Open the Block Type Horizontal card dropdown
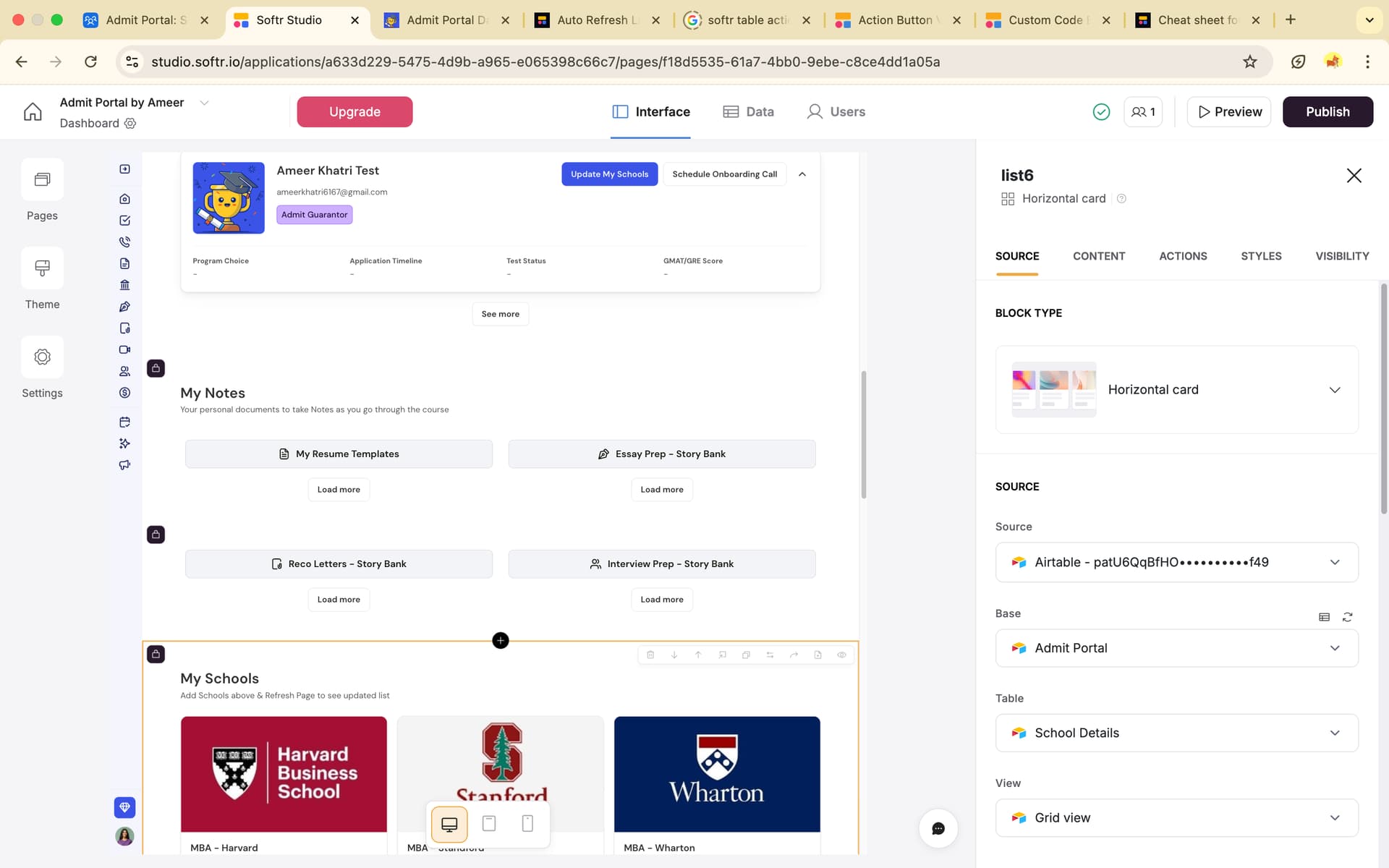 [1176, 390]
